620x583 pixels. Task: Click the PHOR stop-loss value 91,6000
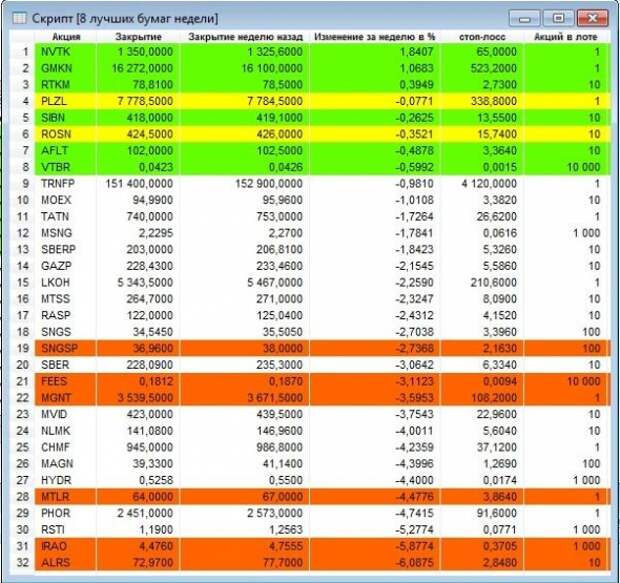pos(497,513)
